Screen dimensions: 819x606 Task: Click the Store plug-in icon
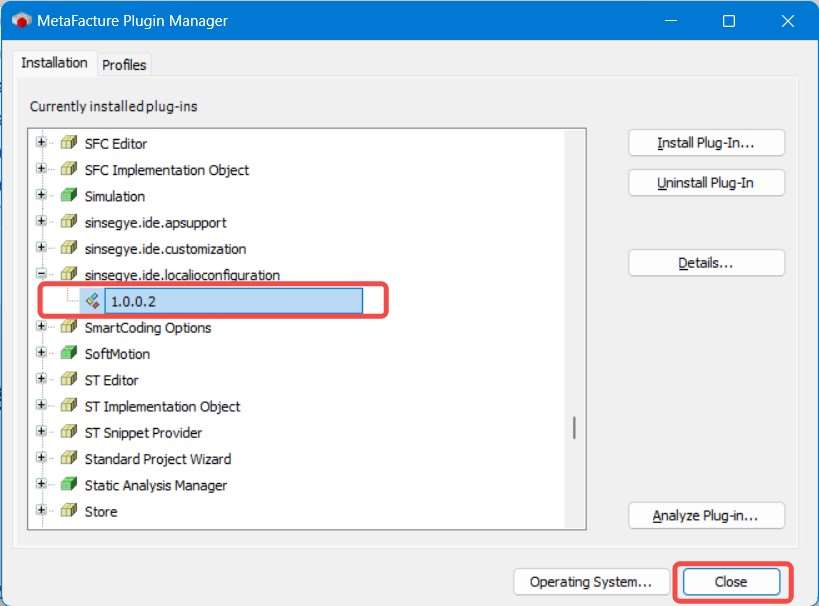[68, 511]
